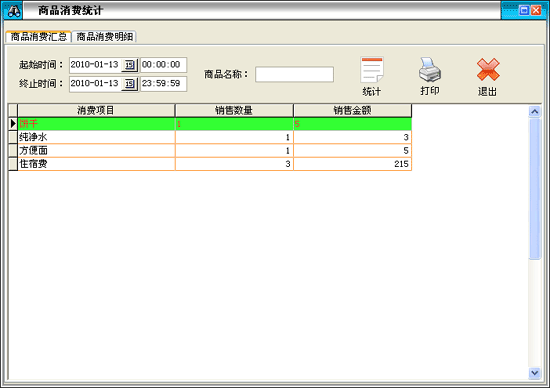This screenshot has width=550, height=388.
Task: Click the binoculars icon in title bar
Action: tap(14, 11)
